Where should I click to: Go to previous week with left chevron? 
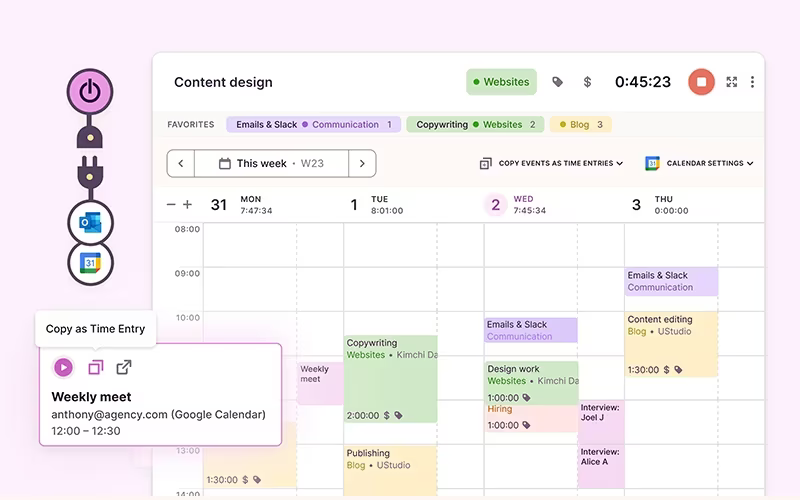(x=181, y=163)
